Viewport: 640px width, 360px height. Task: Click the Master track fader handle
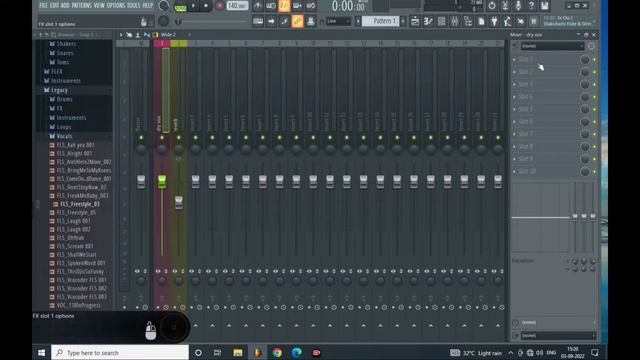141,182
